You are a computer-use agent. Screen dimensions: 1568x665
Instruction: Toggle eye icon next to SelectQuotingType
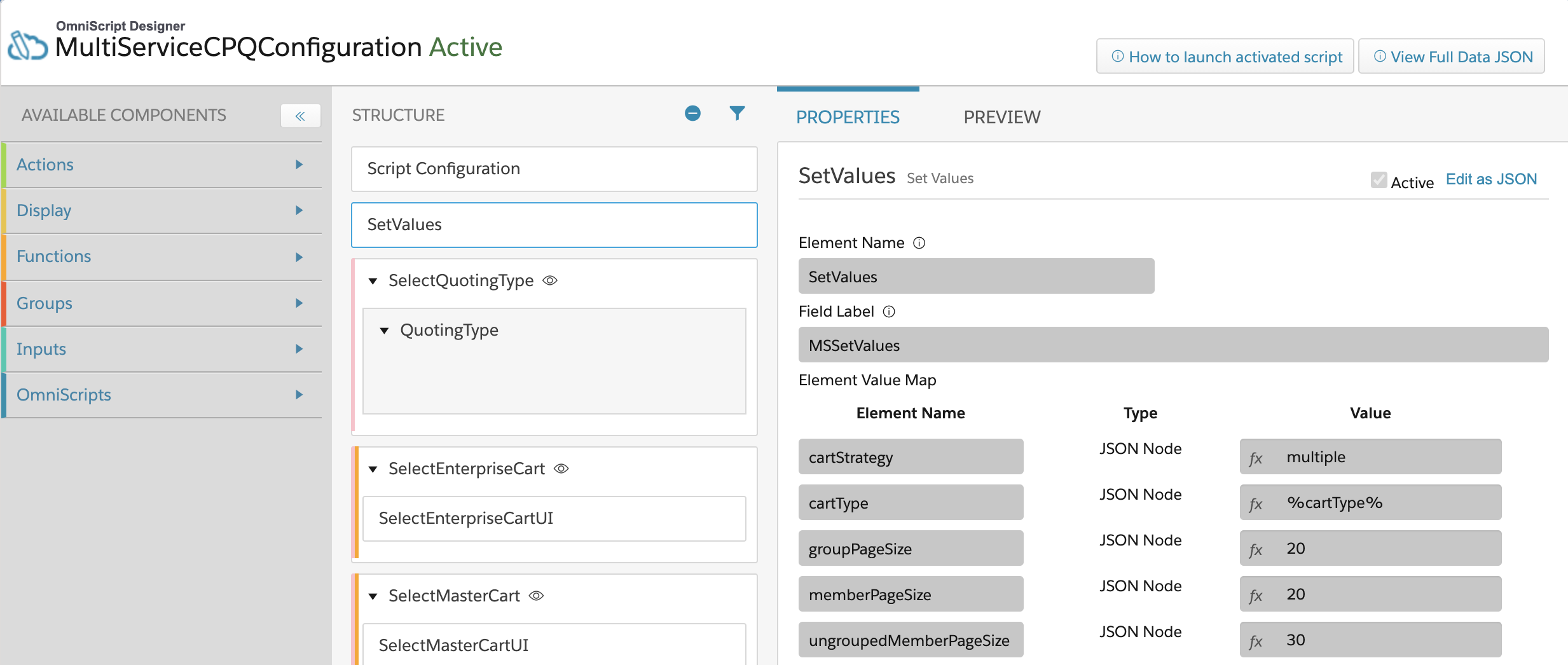tap(550, 280)
